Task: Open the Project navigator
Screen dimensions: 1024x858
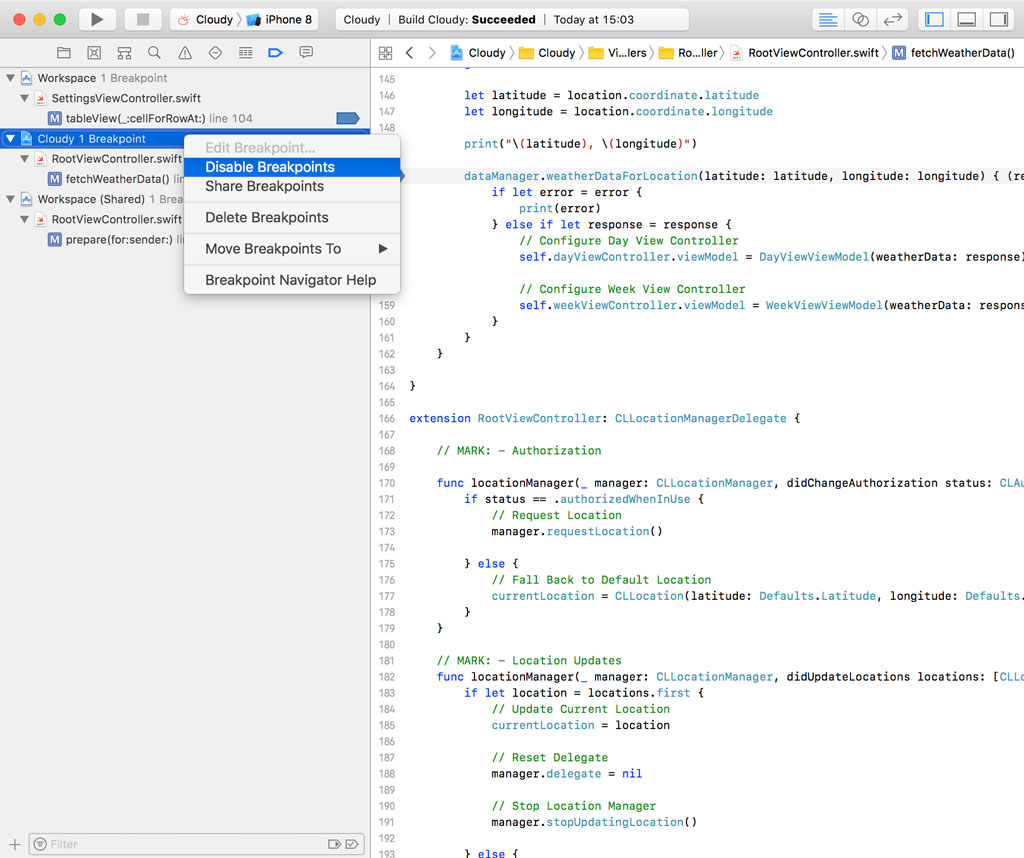Action: [64, 52]
